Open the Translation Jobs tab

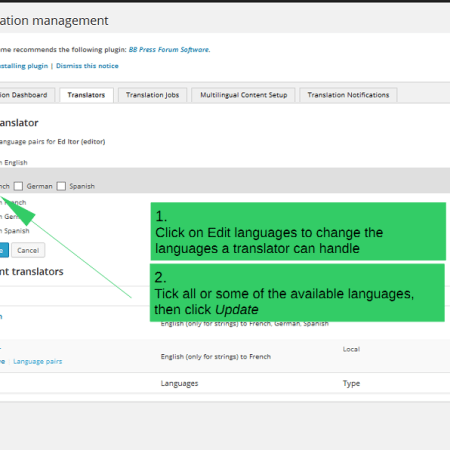pyautogui.click(x=152, y=95)
